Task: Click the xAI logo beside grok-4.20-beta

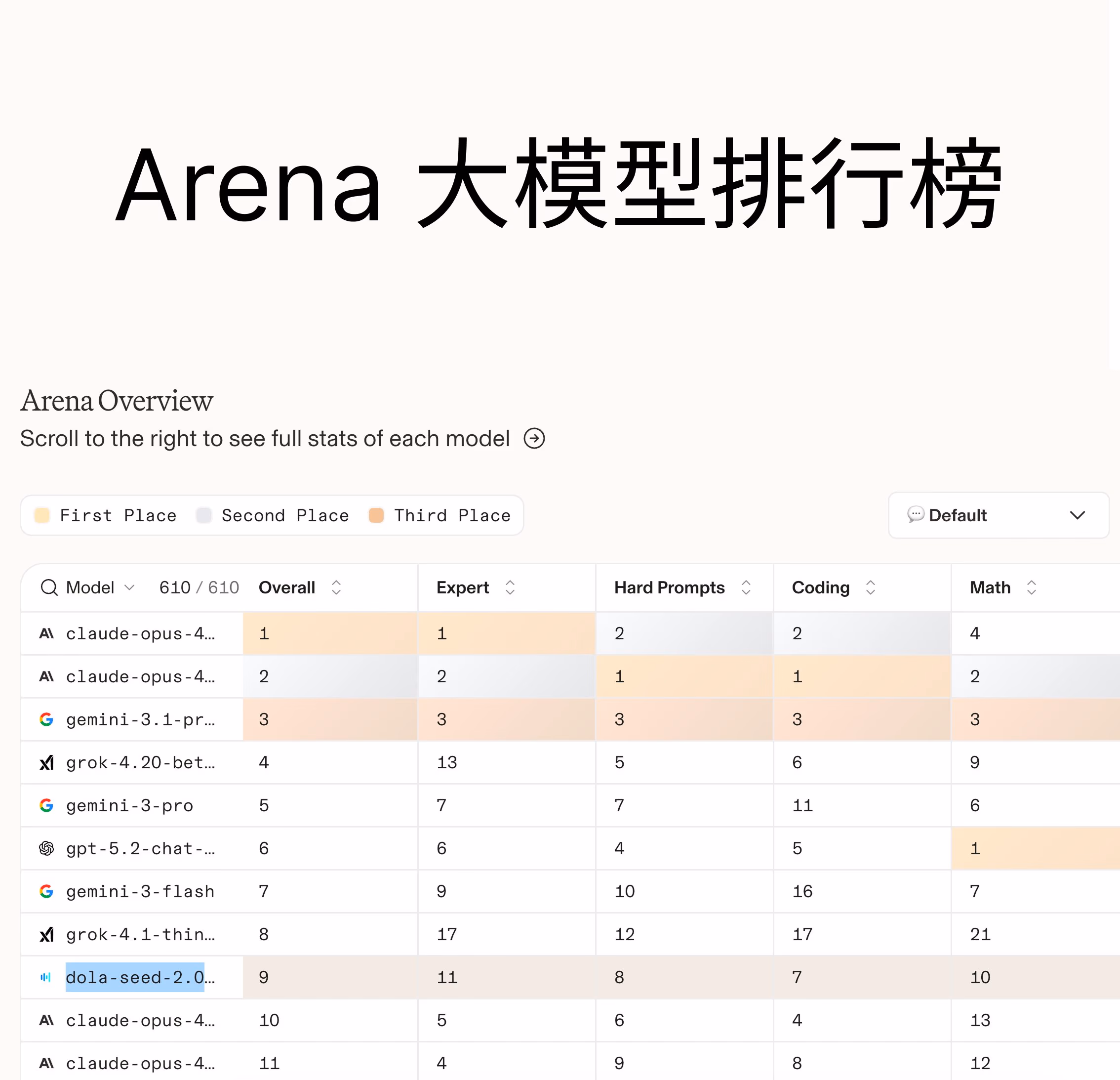Action: 46,762
